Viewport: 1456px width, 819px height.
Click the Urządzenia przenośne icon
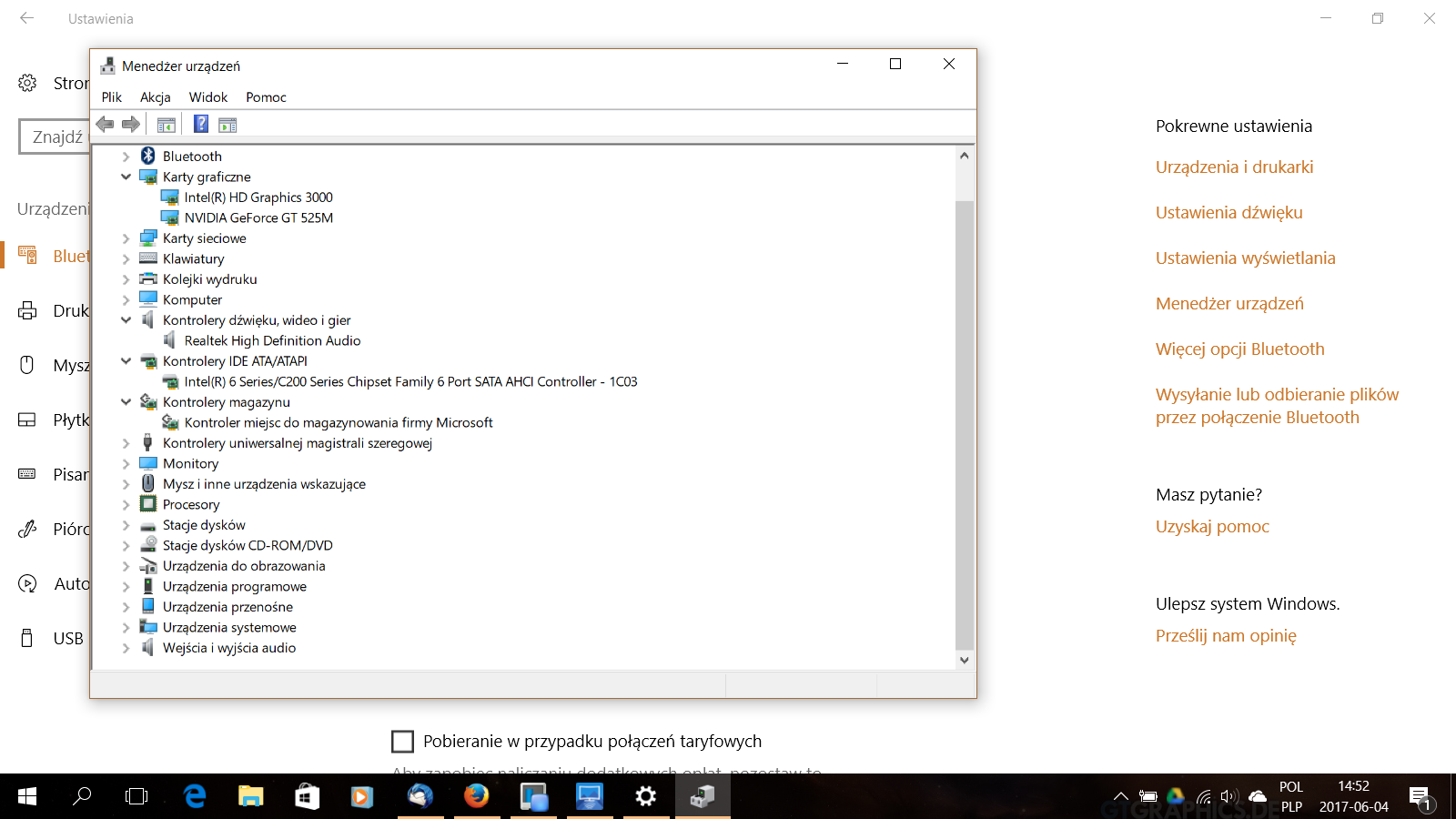148,606
